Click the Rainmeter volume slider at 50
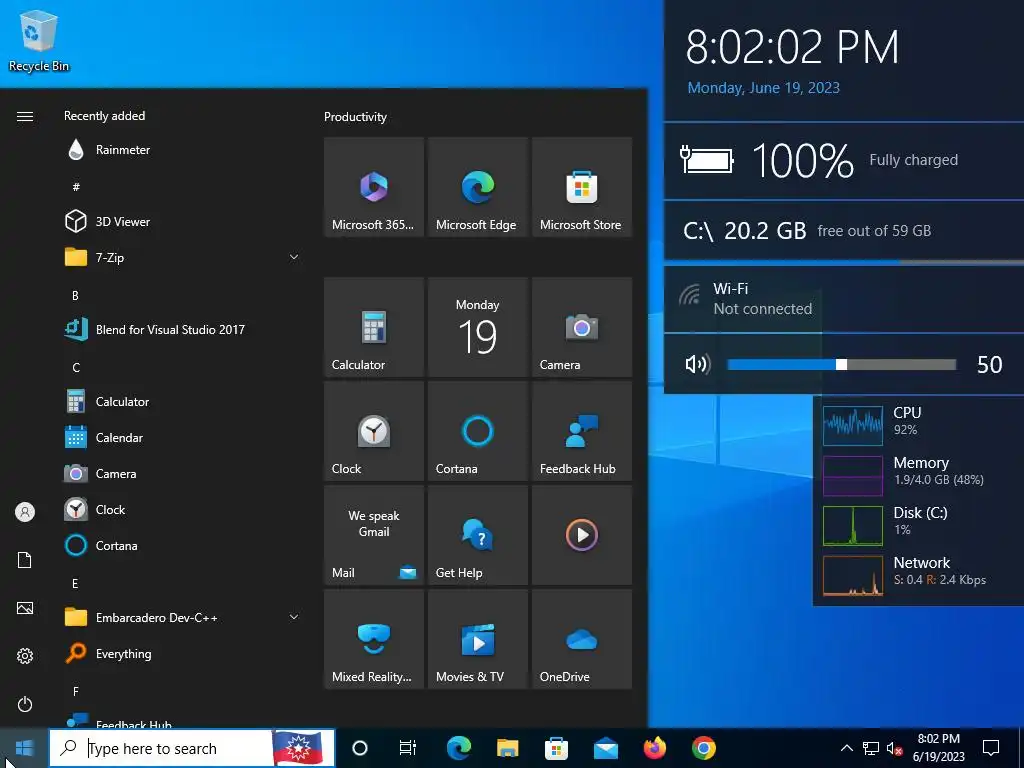The height and width of the screenshot is (768, 1024). pos(841,364)
